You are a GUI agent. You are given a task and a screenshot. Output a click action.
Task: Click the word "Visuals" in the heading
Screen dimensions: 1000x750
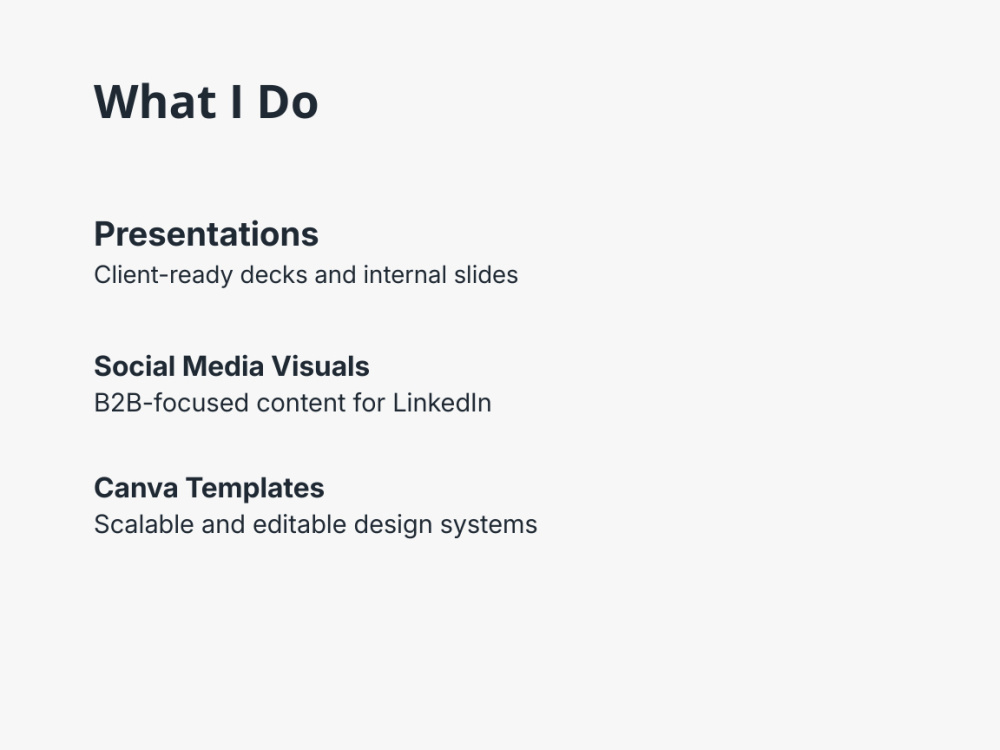[321, 367]
